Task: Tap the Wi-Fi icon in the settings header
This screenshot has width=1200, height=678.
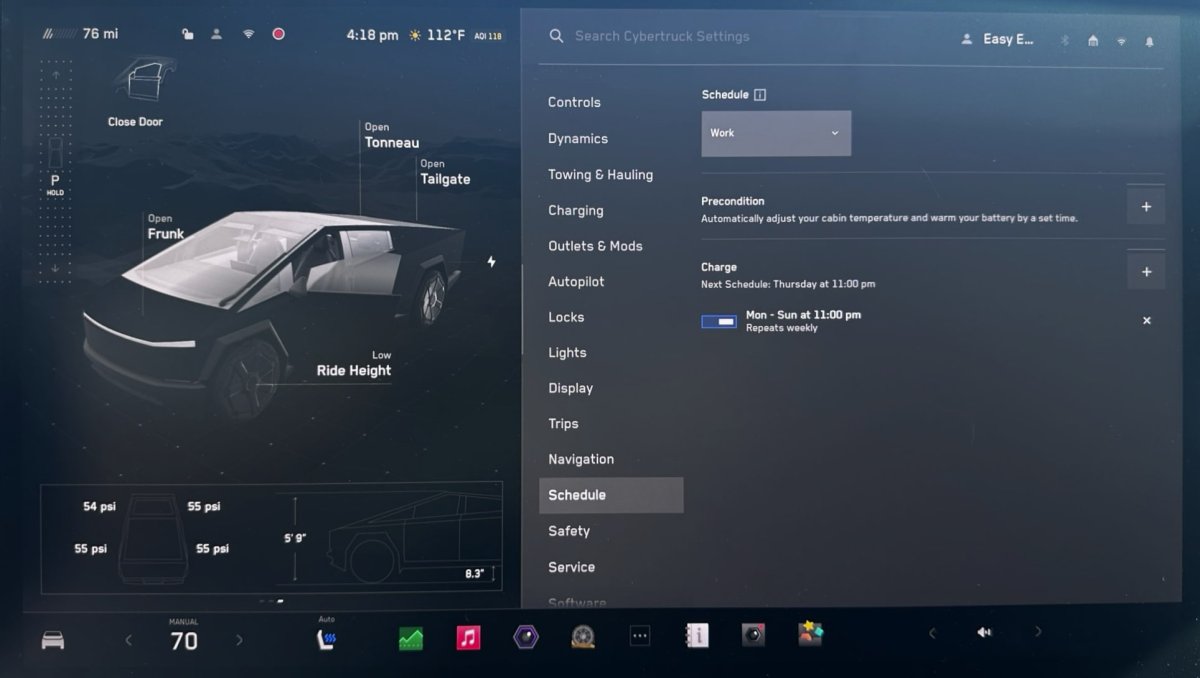Action: (1121, 41)
